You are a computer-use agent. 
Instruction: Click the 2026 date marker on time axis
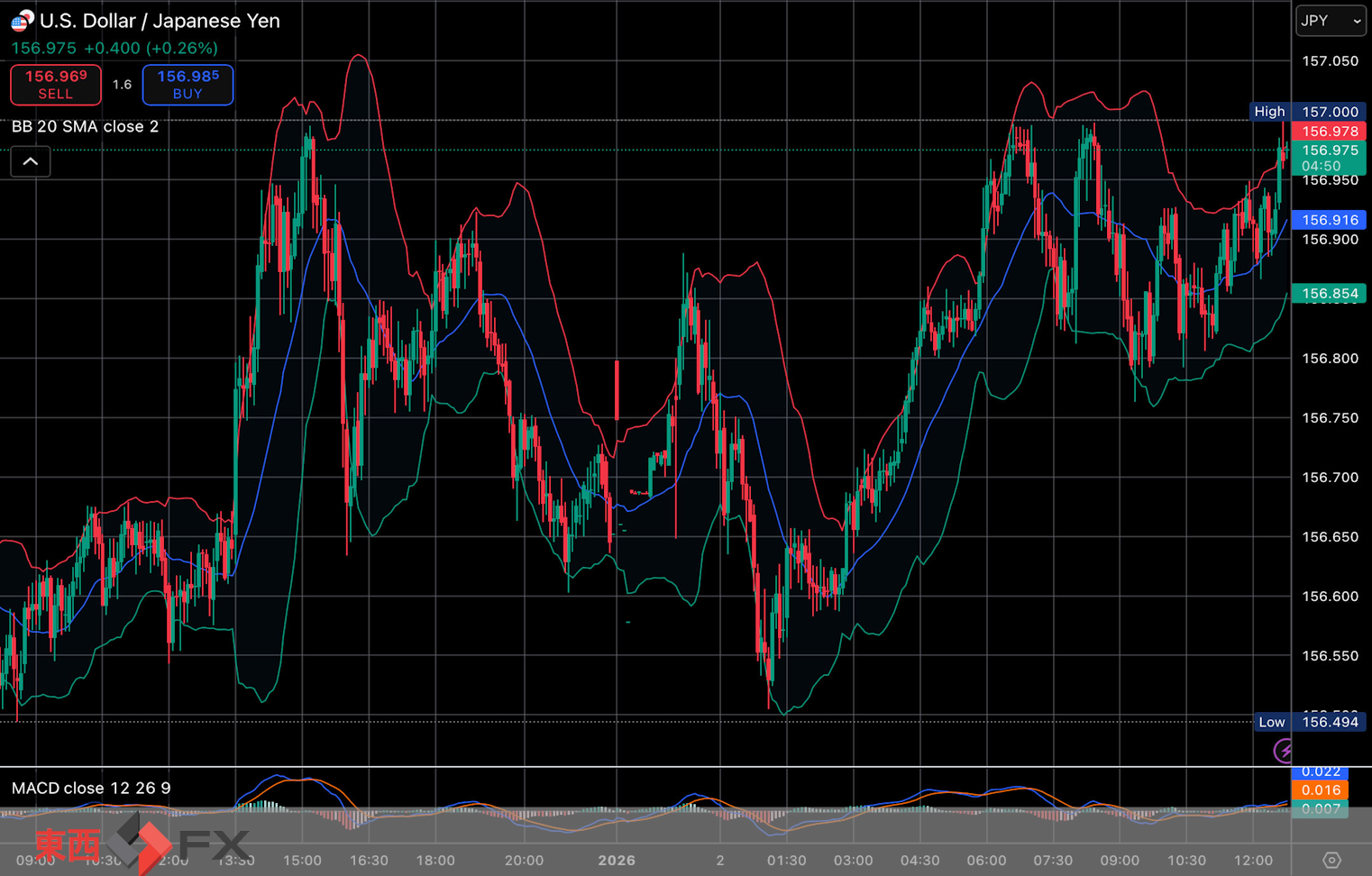pos(617,860)
